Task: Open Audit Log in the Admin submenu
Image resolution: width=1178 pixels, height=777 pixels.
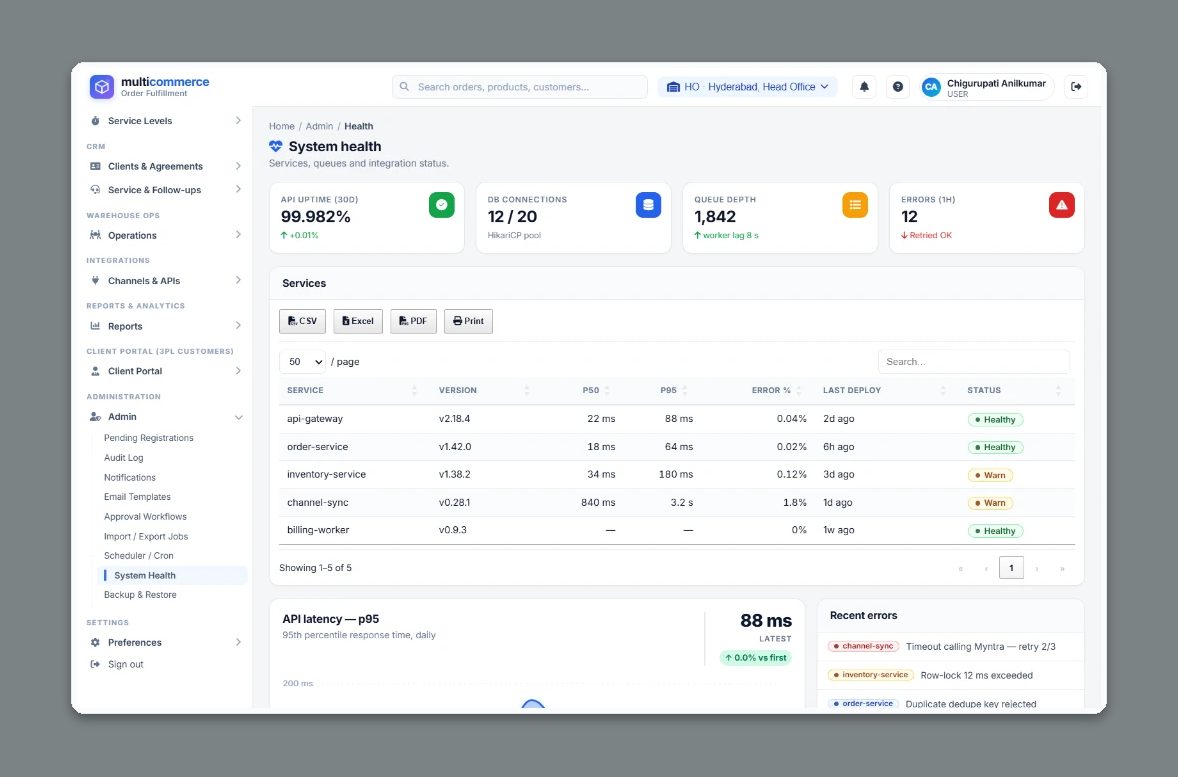Action: click(123, 458)
